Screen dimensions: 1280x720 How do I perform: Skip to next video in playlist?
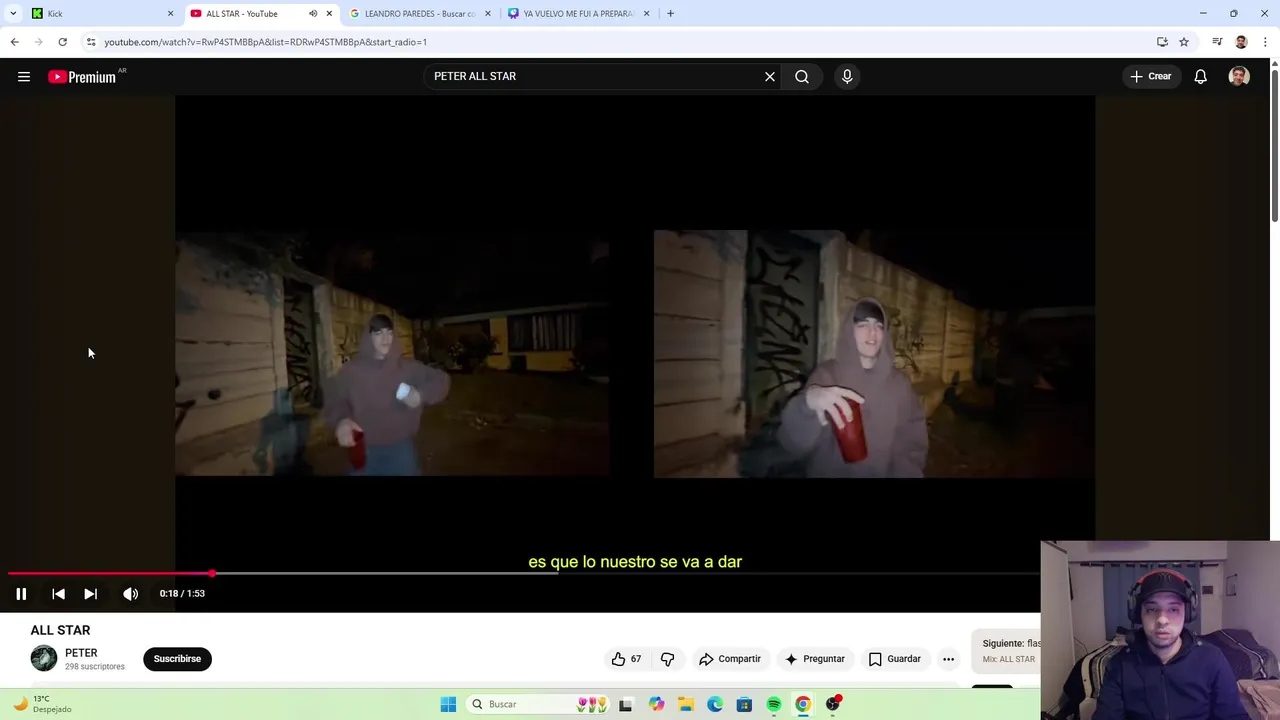tap(90, 594)
